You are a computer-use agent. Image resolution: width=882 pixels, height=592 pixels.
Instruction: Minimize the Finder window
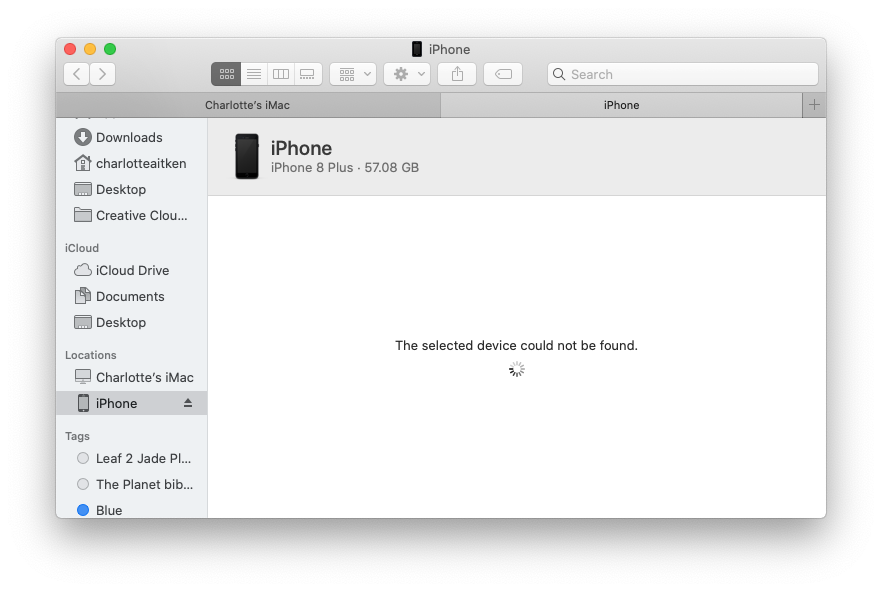(x=90, y=49)
